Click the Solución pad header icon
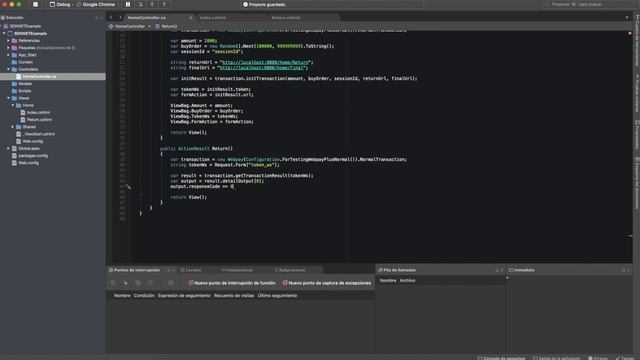The image size is (640, 360). pos(3,18)
